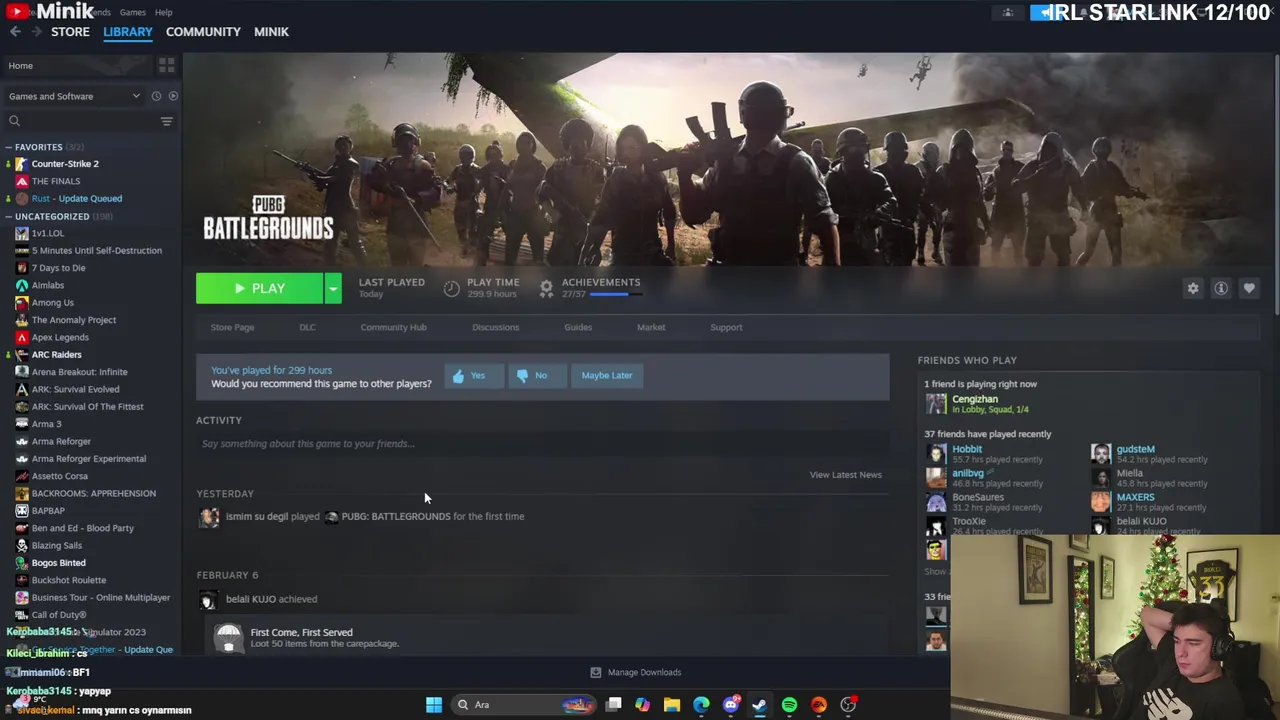Open Spotify from taskbar
The width and height of the screenshot is (1280, 720).
789,705
